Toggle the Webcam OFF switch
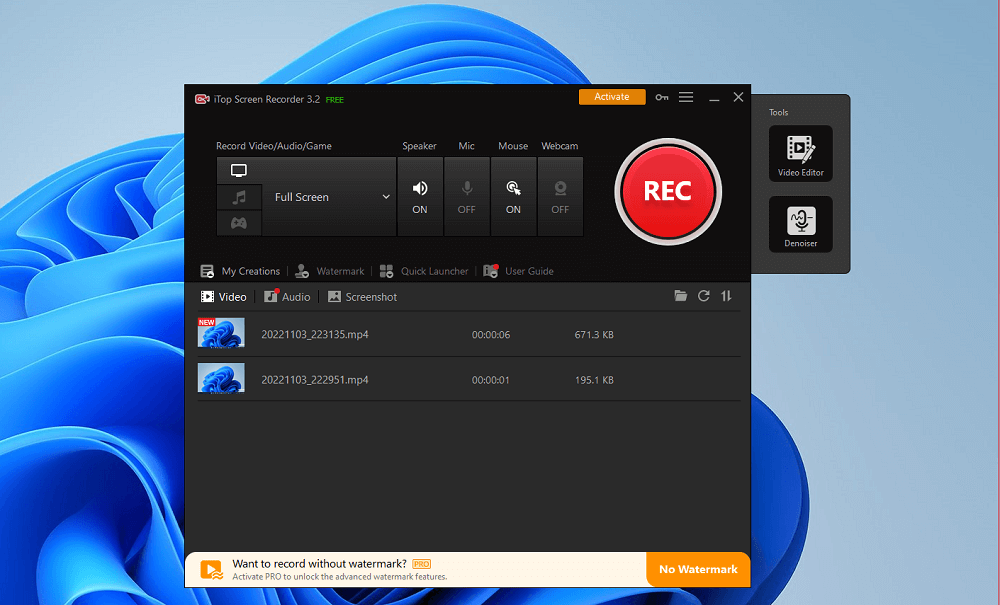Screen dimensions: 1000x605 [x=560, y=197]
